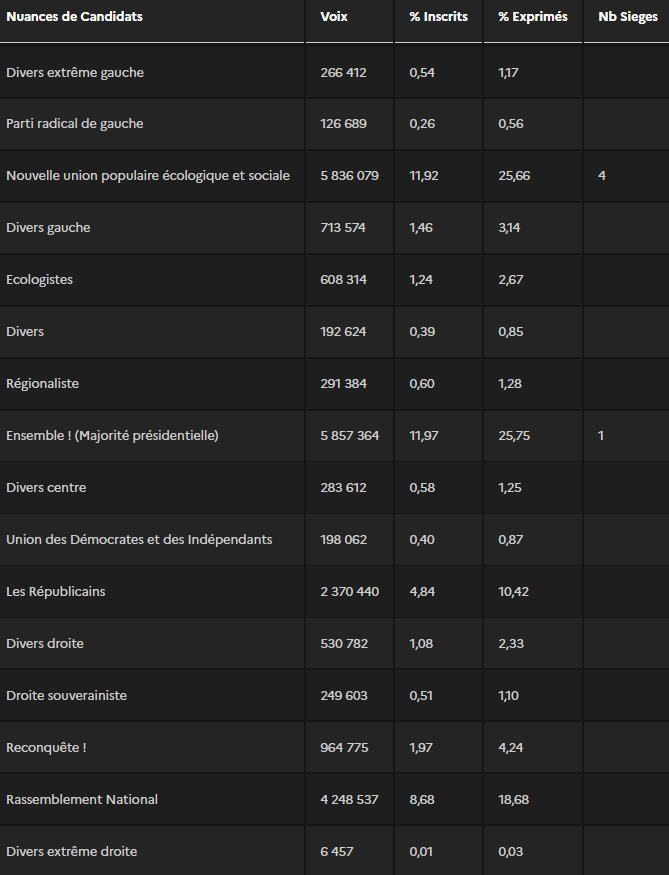669x875 pixels.
Task: Click the "Reconquête !" row label
Action: (x=46, y=748)
